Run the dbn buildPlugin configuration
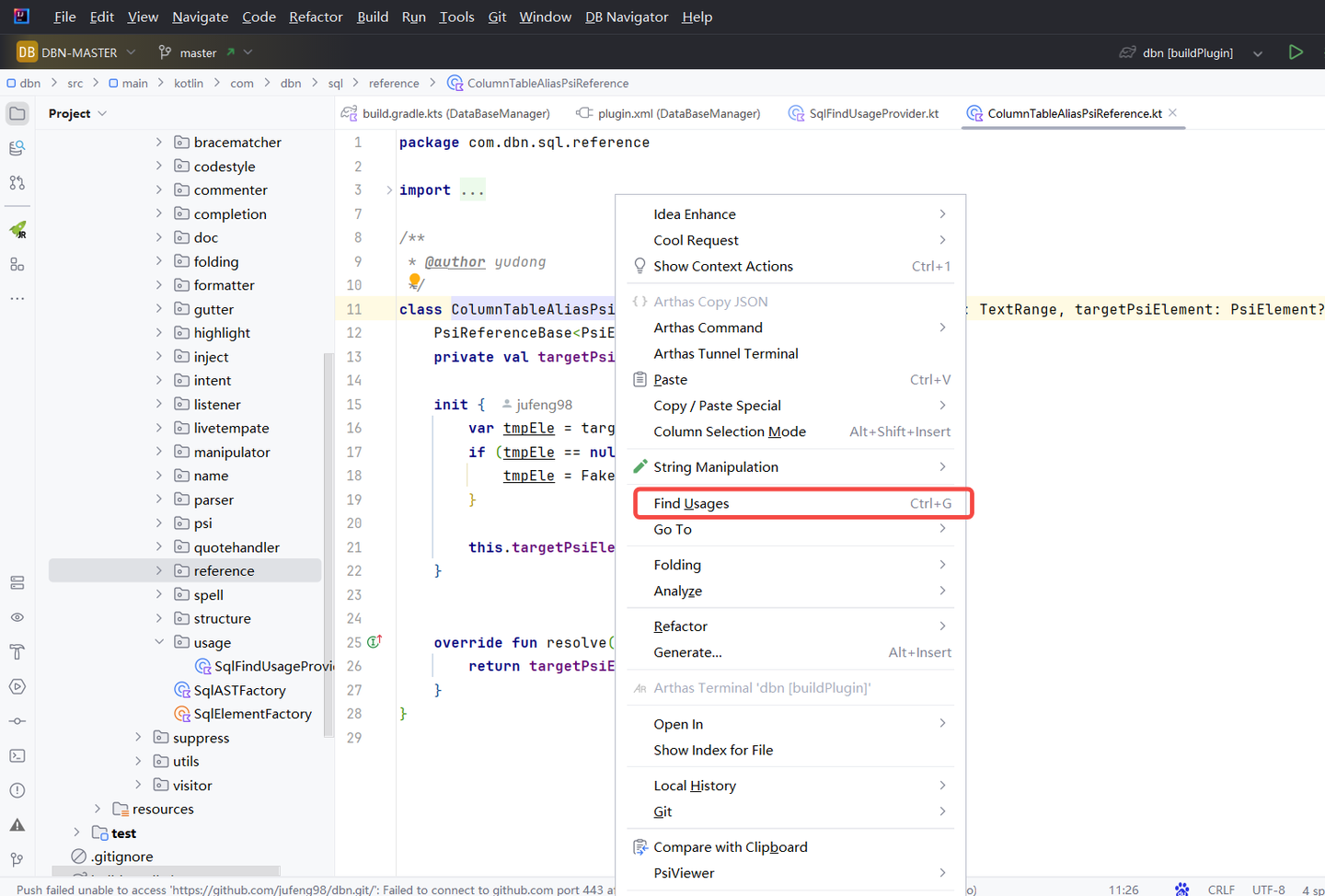Image resolution: width=1325 pixels, height=896 pixels. coord(1296,52)
